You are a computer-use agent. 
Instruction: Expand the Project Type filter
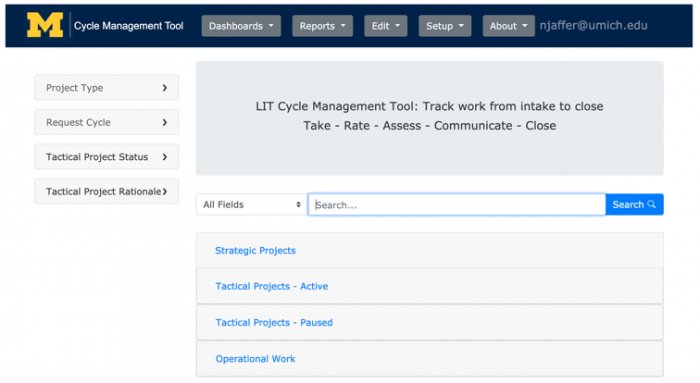pos(107,87)
